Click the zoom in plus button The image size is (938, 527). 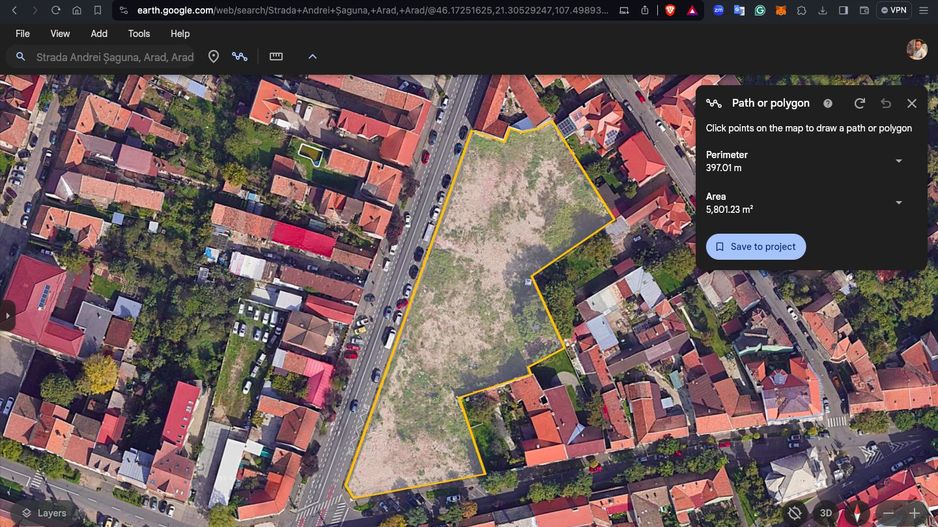[x=914, y=513]
